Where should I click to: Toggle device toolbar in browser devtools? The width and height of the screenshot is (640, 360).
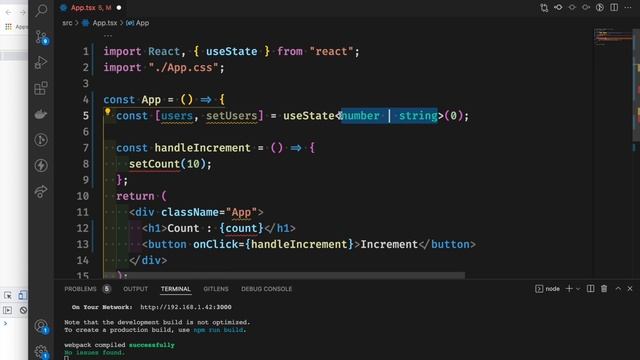click(22, 295)
